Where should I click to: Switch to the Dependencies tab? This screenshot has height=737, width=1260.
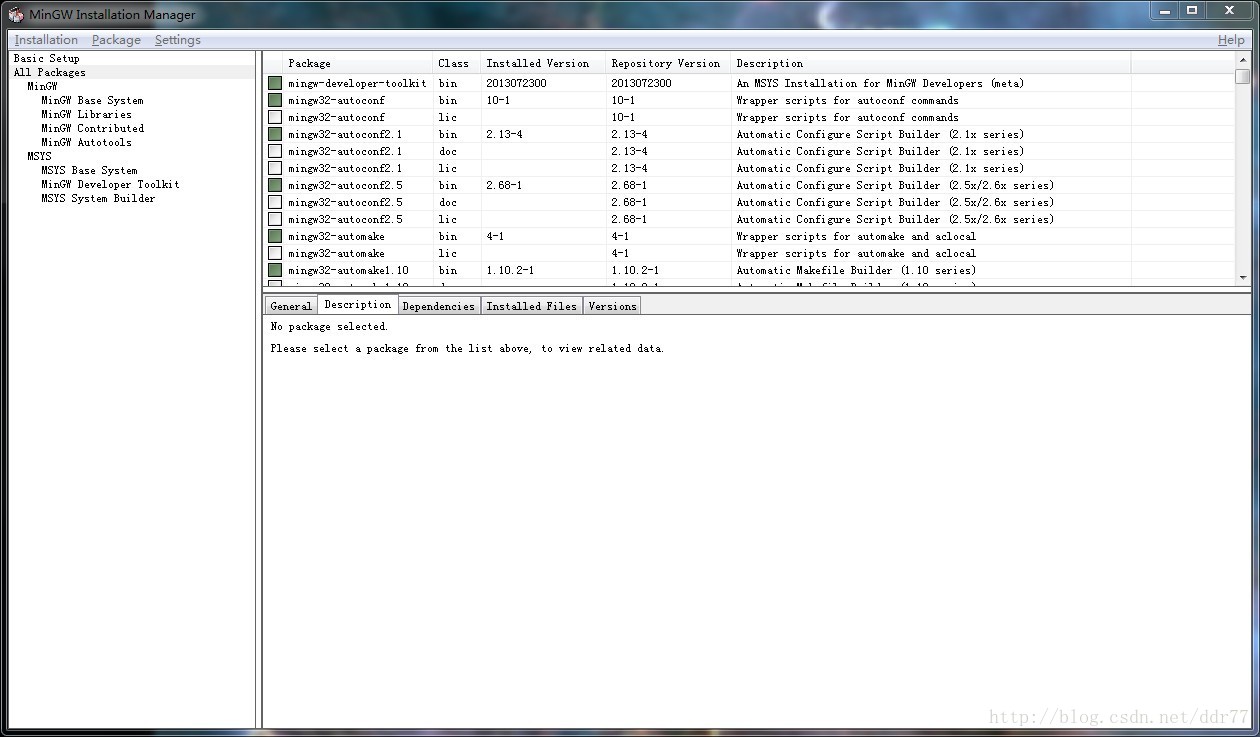click(438, 306)
